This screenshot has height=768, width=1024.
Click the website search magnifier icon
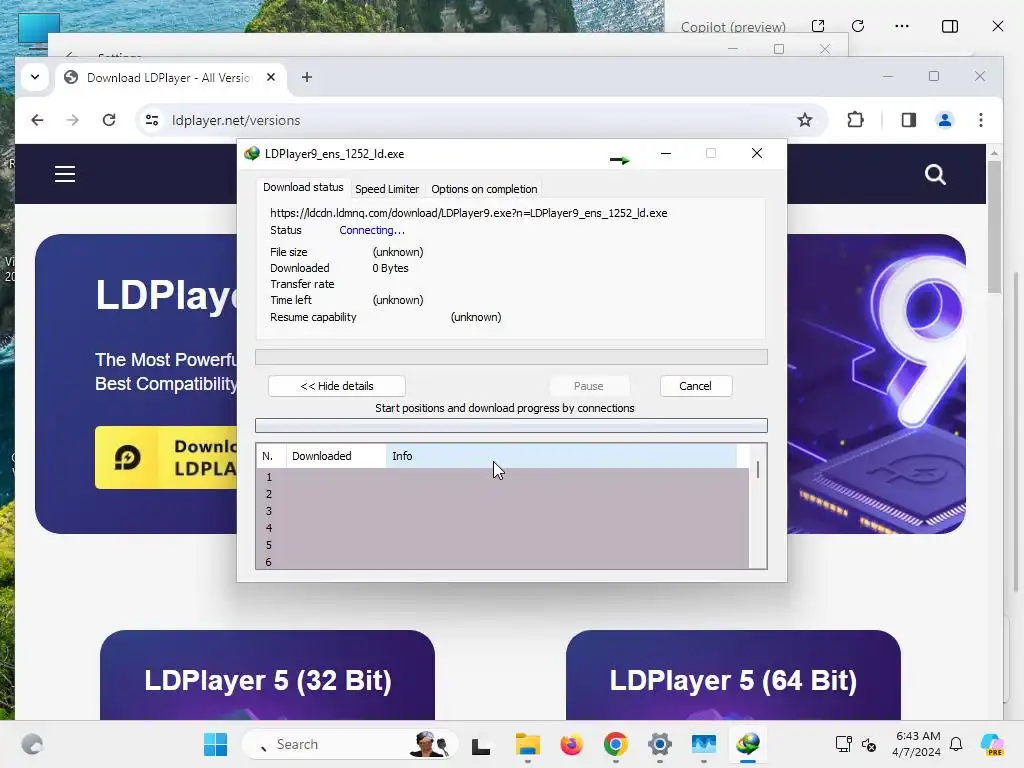click(935, 174)
